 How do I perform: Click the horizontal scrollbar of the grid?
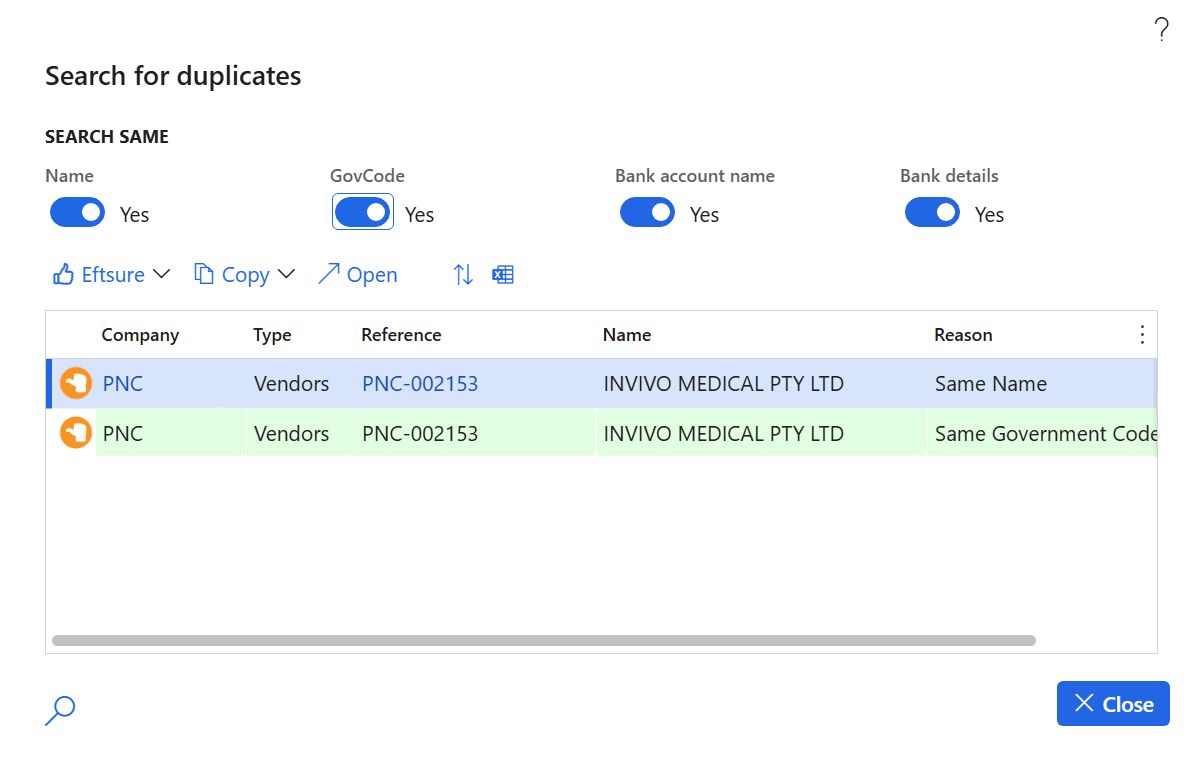coord(544,640)
